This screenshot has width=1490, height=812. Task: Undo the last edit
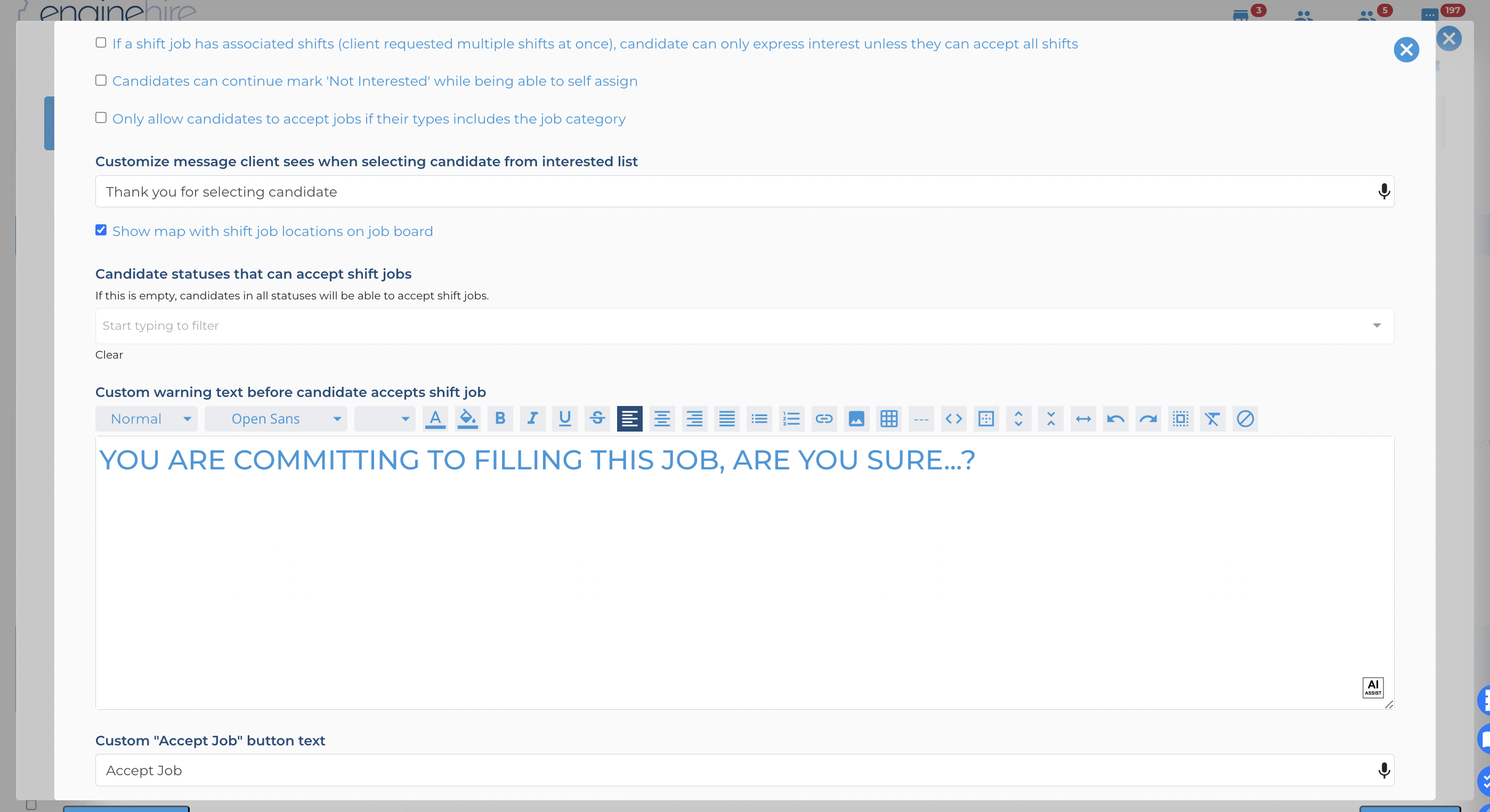pyautogui.click(x=1115, y=418)
